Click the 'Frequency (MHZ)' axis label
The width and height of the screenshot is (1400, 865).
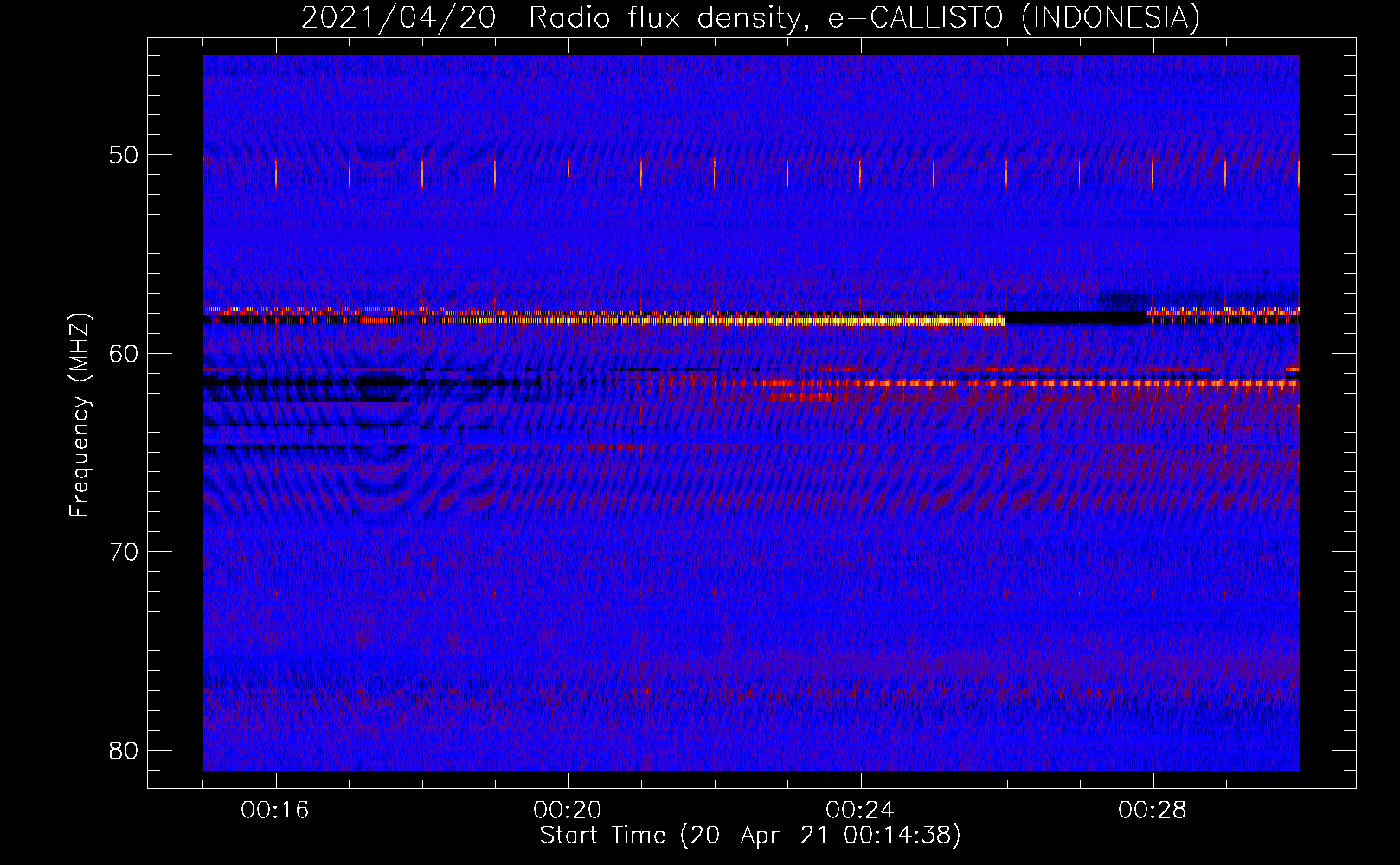(x=80, y=415)
